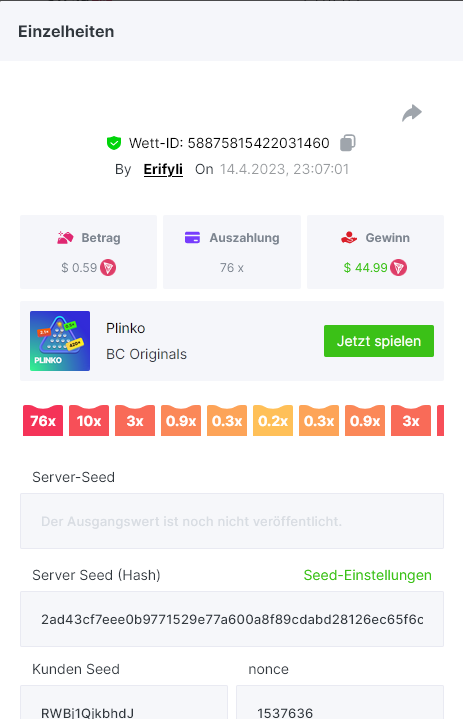Click the Gewinn hand icon
Image resolution: width=463 pixels, height=719 pixels.
(x=349, y=238)
